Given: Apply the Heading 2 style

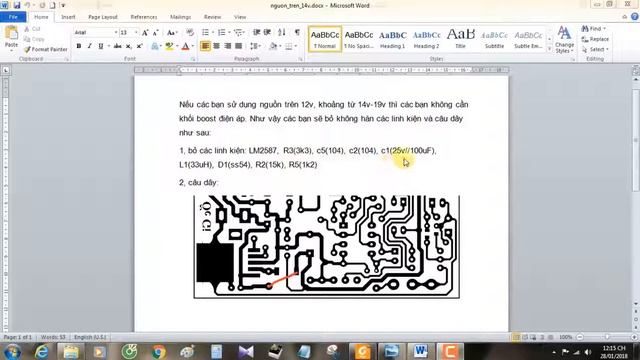Looking at the screenshot, I should [427, 39].
